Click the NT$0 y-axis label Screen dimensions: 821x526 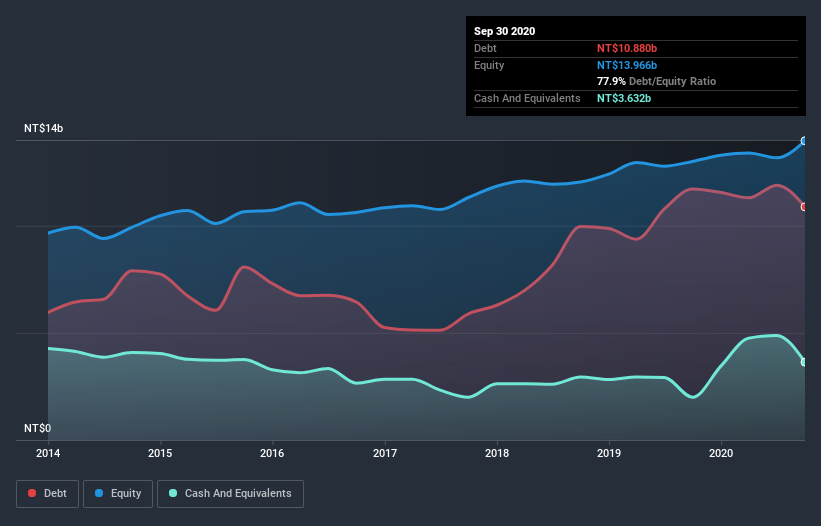click(37, 428)
